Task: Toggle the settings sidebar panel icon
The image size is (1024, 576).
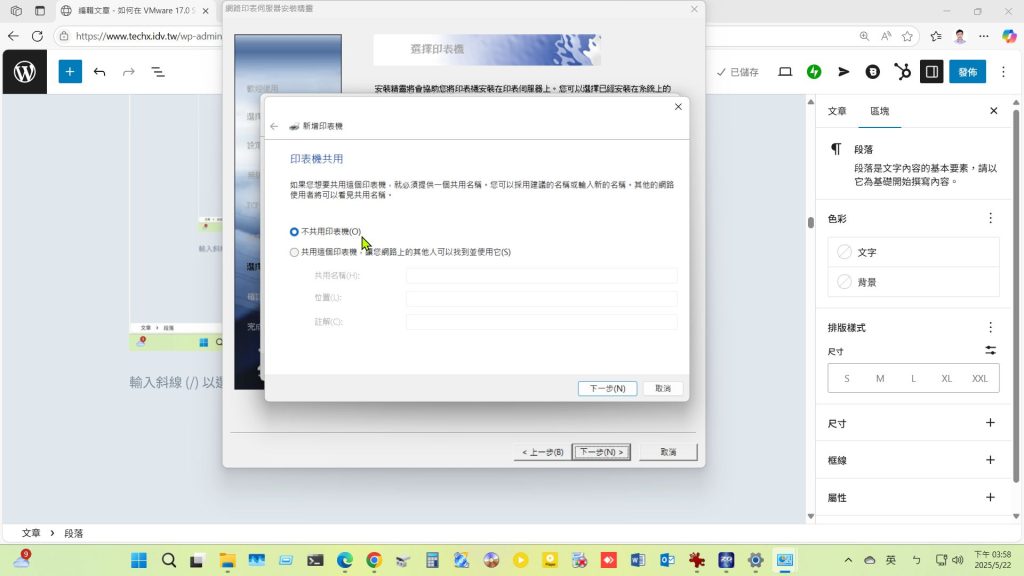Action: pyautogui.click(x=931, y=72)
